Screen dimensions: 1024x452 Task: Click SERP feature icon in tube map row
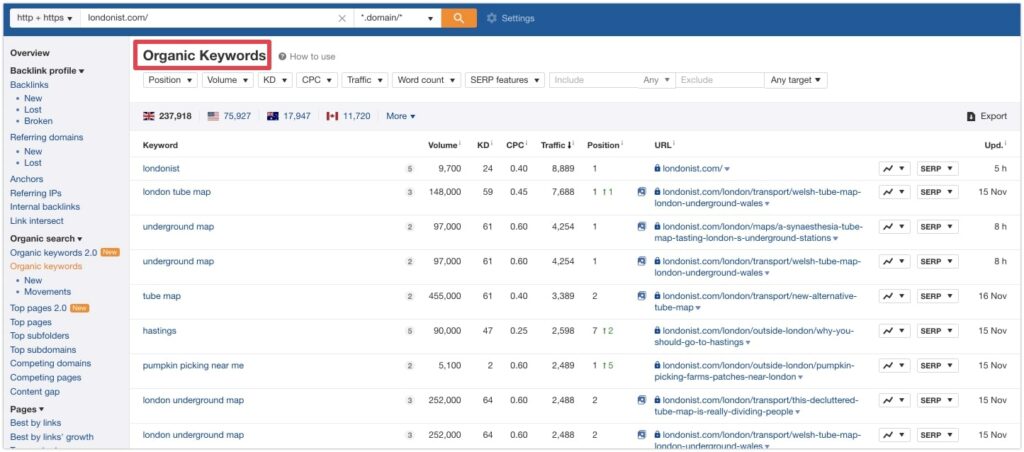pos(642,296)
